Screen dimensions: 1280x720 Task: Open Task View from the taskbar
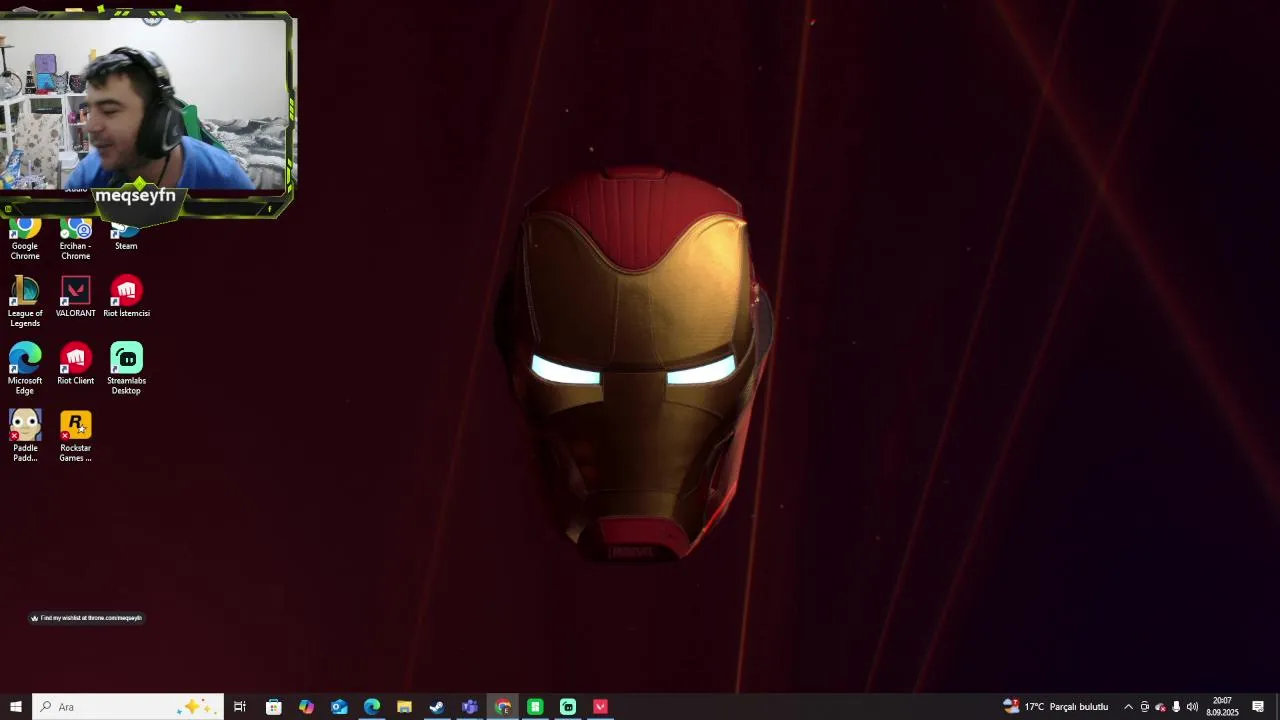click(x=240, y=707)
